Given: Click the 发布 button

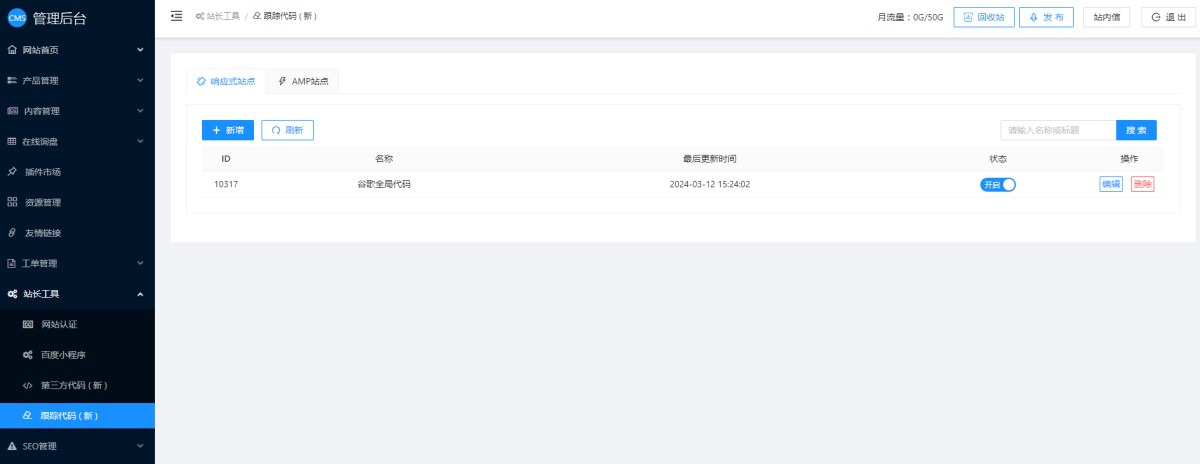Looking at the screenshot, I should click(1046, 17).
